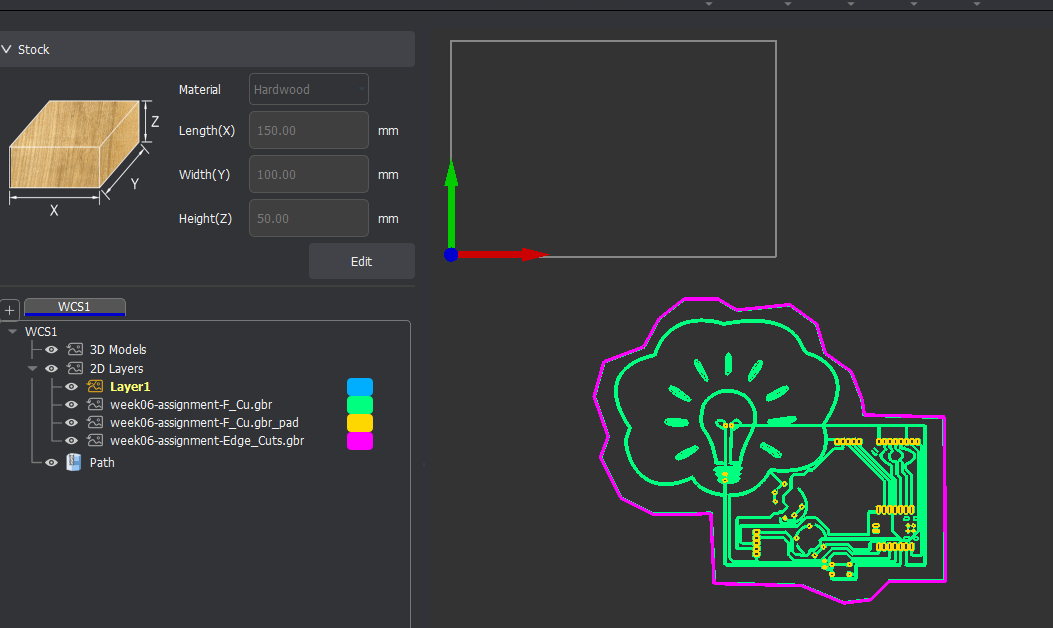Hide week06-assignment-F_Cu.gbr_pad layer

click(71, 422)
